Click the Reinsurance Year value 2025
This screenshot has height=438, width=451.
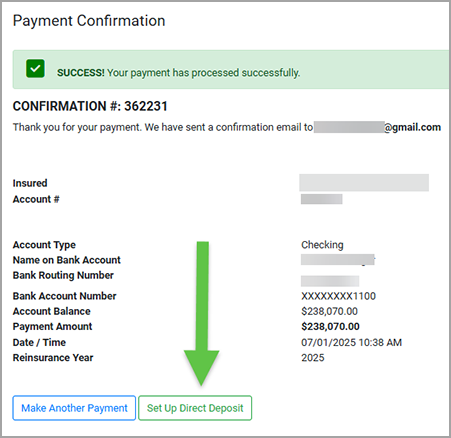pos(313,358)
